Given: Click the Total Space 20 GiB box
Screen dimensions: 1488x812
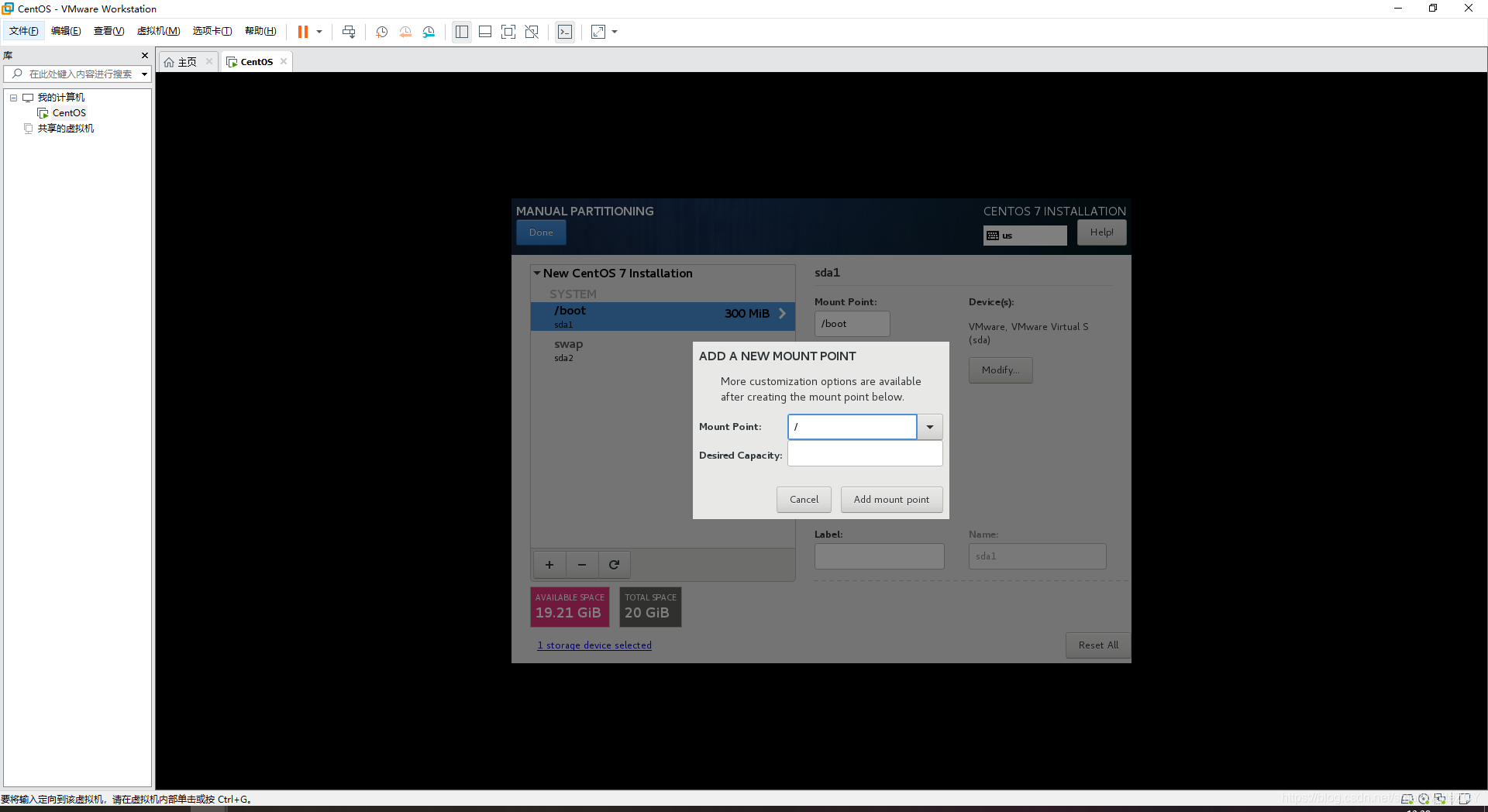Looking at the screenshot, I should click(650, 607).
